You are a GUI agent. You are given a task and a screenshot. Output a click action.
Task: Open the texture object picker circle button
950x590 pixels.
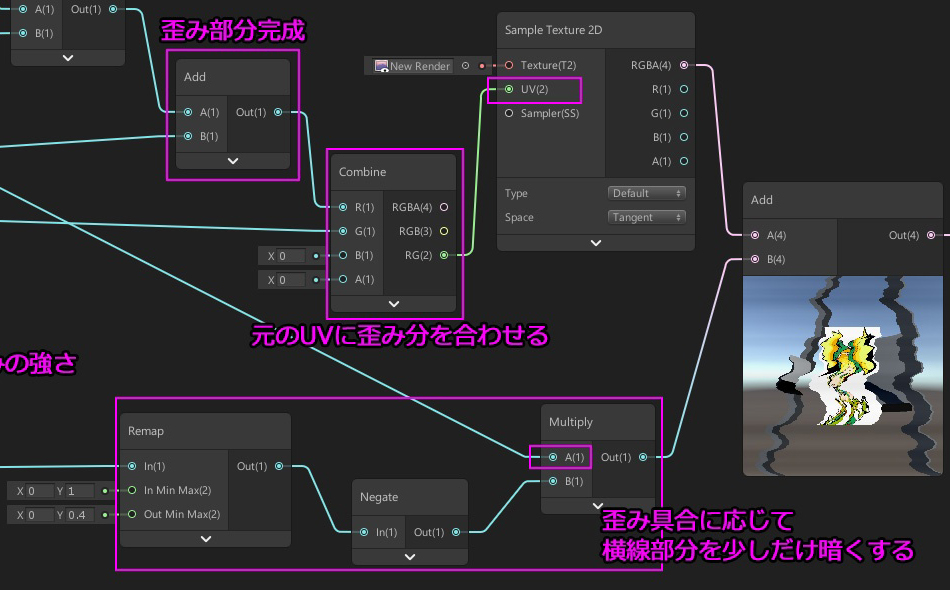point(465,66)
